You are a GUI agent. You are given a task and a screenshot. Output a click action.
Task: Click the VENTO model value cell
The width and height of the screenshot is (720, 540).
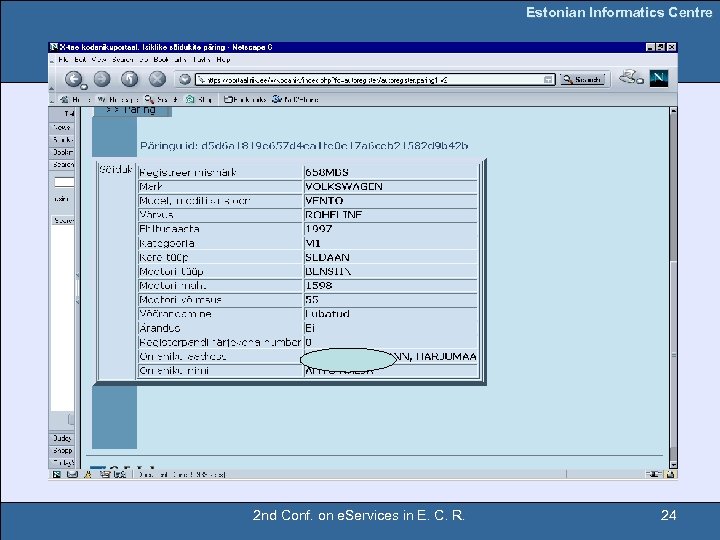(390, 201)
